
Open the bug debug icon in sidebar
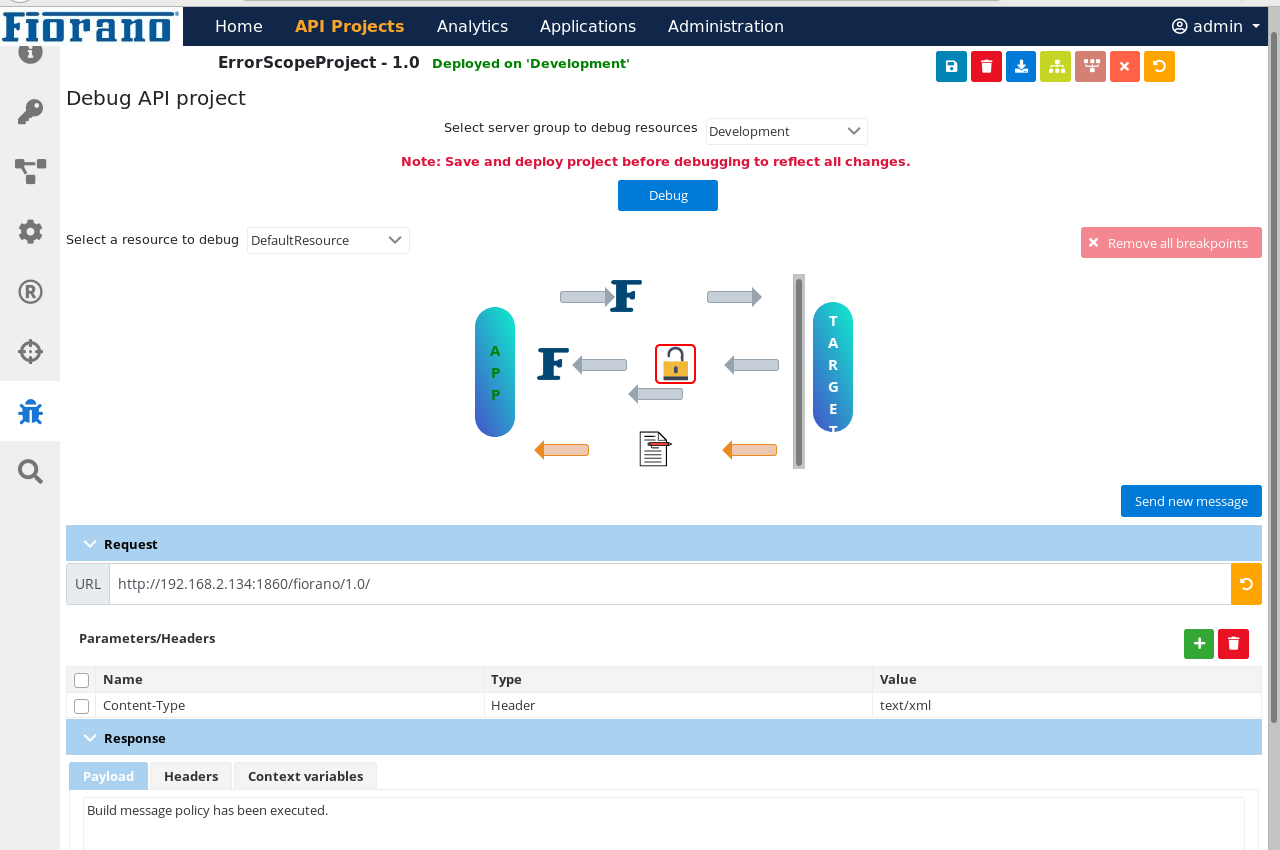coord(30,411)
